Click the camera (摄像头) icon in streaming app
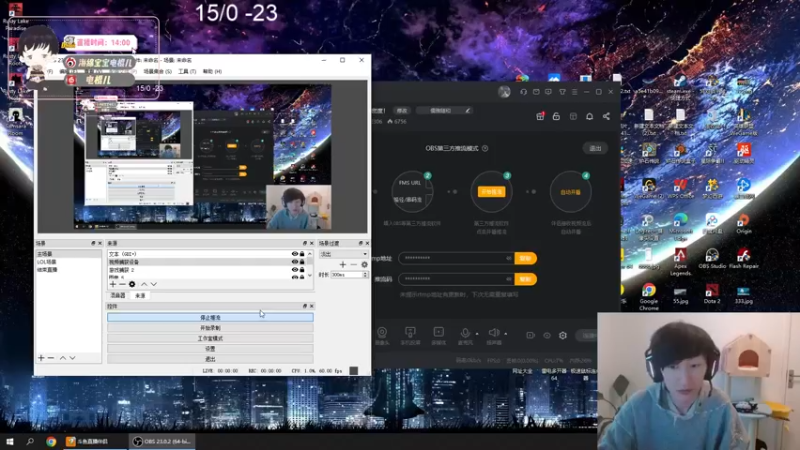 click(x=382, y=333)
